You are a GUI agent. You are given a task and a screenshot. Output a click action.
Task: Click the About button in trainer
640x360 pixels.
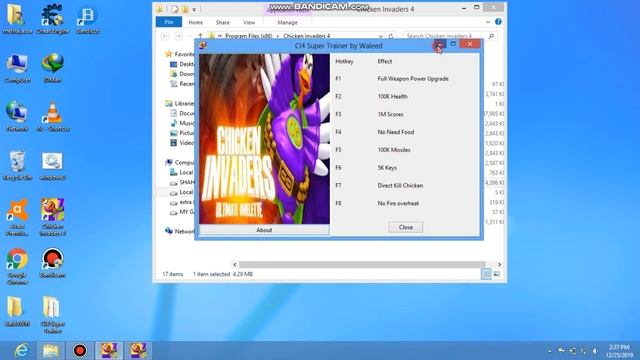click(x=264, y=230)
